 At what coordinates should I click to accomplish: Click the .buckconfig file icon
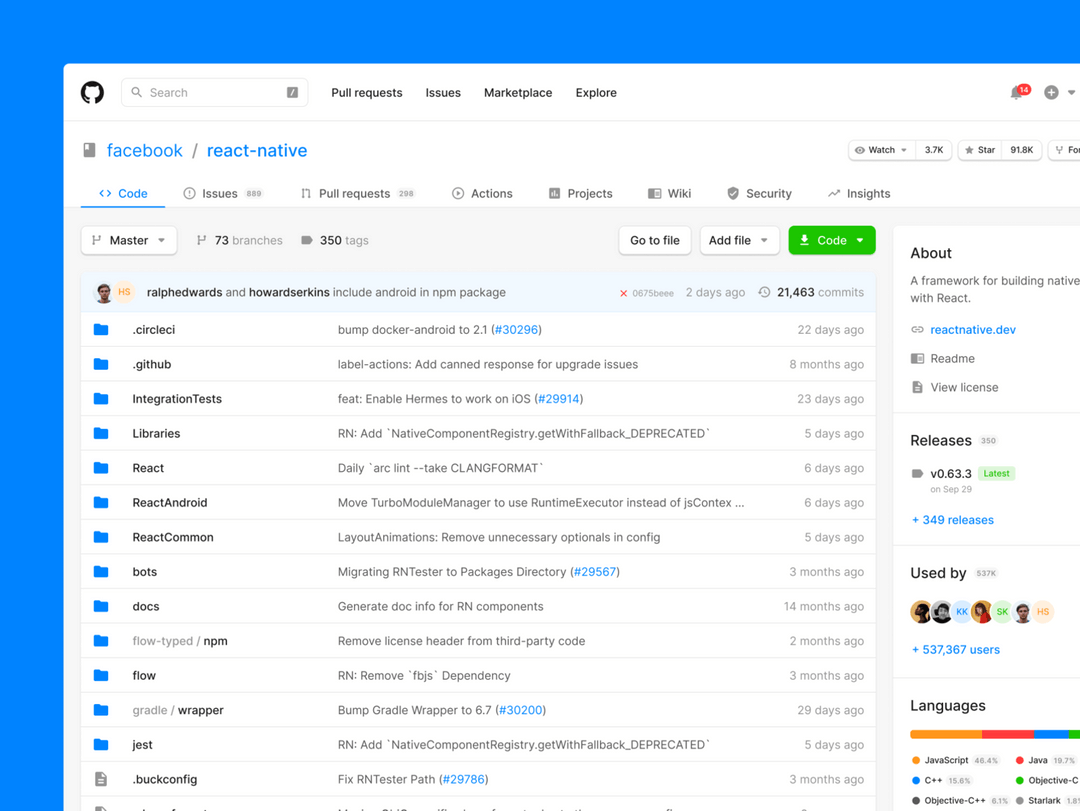click(x=101, y=779)
